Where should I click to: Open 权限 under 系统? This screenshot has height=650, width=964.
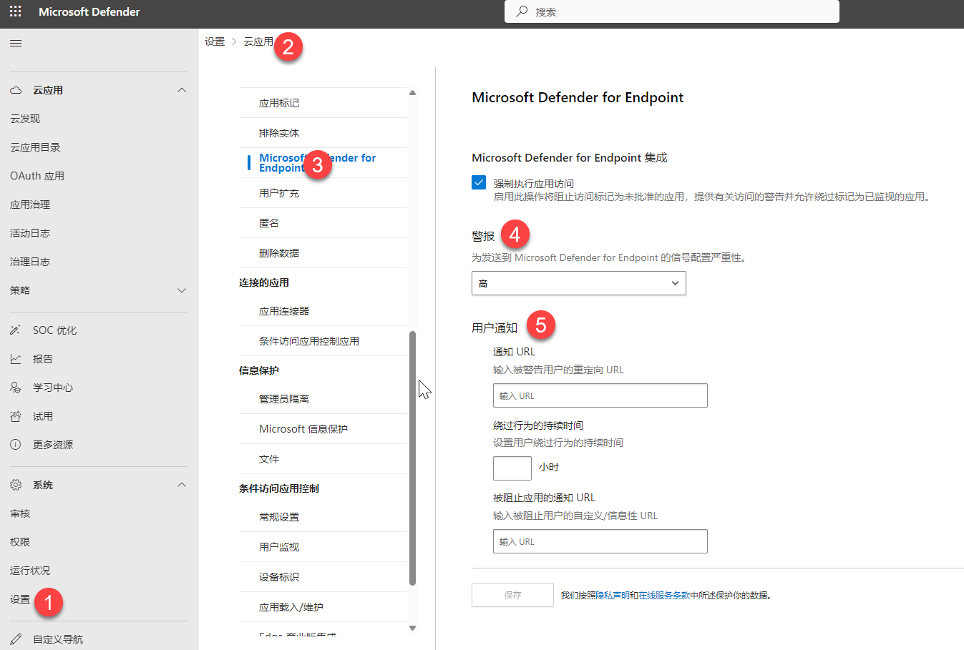(20, 542)
